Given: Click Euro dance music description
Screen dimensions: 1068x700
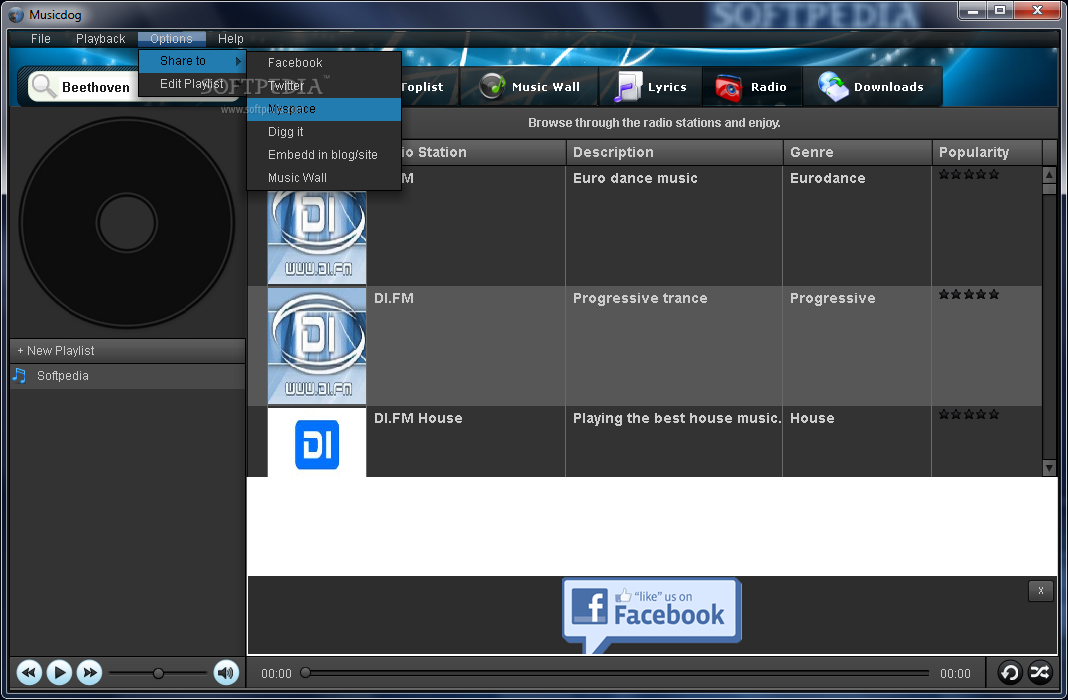Looking at the screenshot, I should [635, 178].
